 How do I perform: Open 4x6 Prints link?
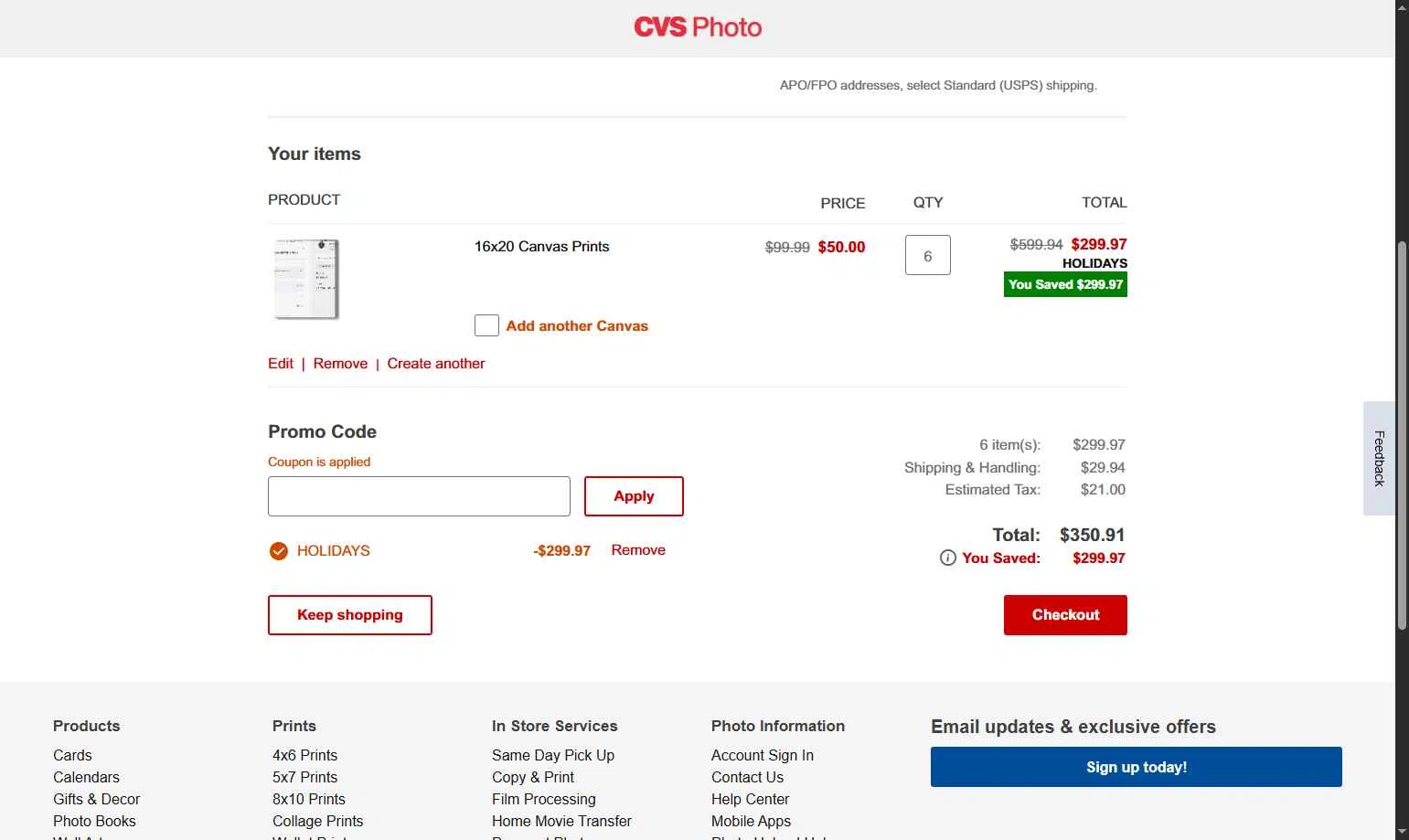[x=304, y=756]
